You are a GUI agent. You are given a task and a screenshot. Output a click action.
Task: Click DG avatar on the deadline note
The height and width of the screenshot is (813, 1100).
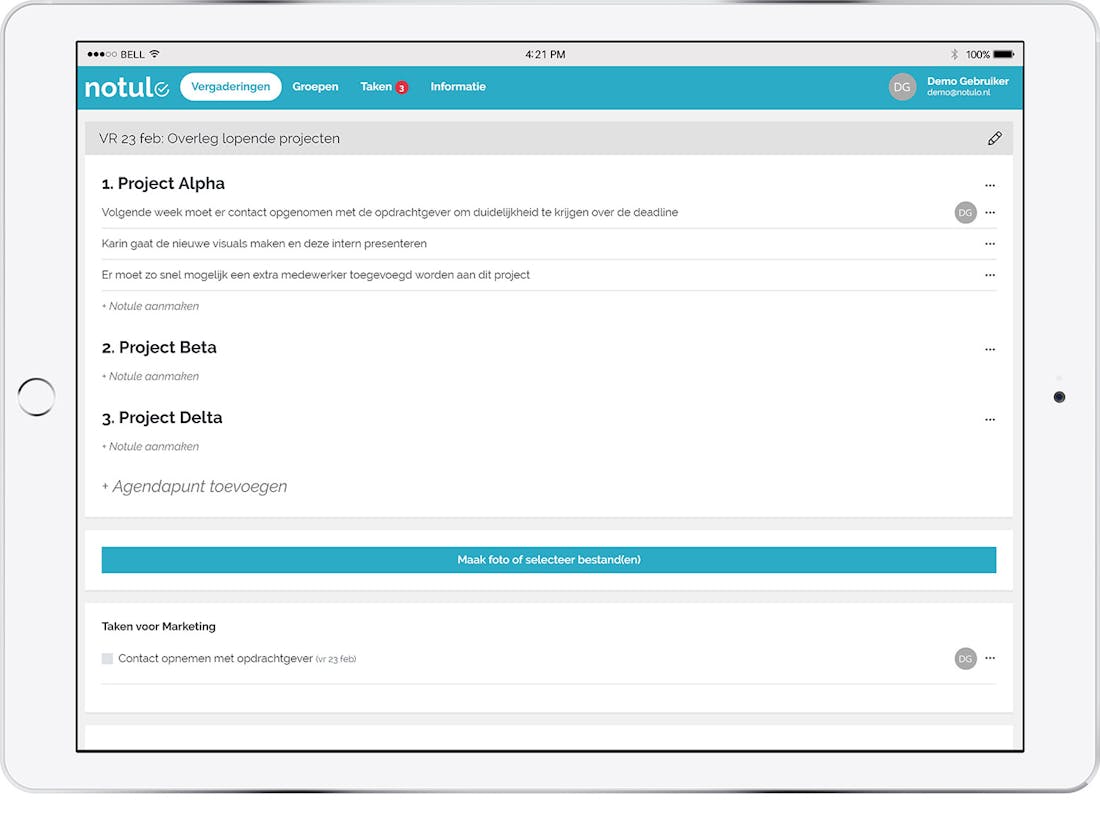coord(965,212)
